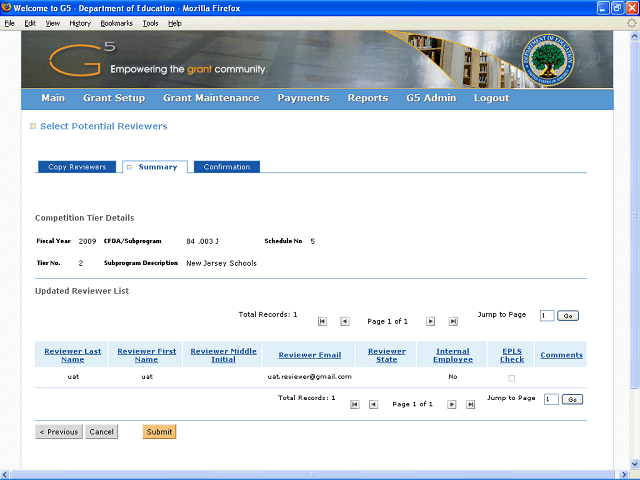Click Firefox icon in title bar
This screenshot has width=640, height=480.
6,8
